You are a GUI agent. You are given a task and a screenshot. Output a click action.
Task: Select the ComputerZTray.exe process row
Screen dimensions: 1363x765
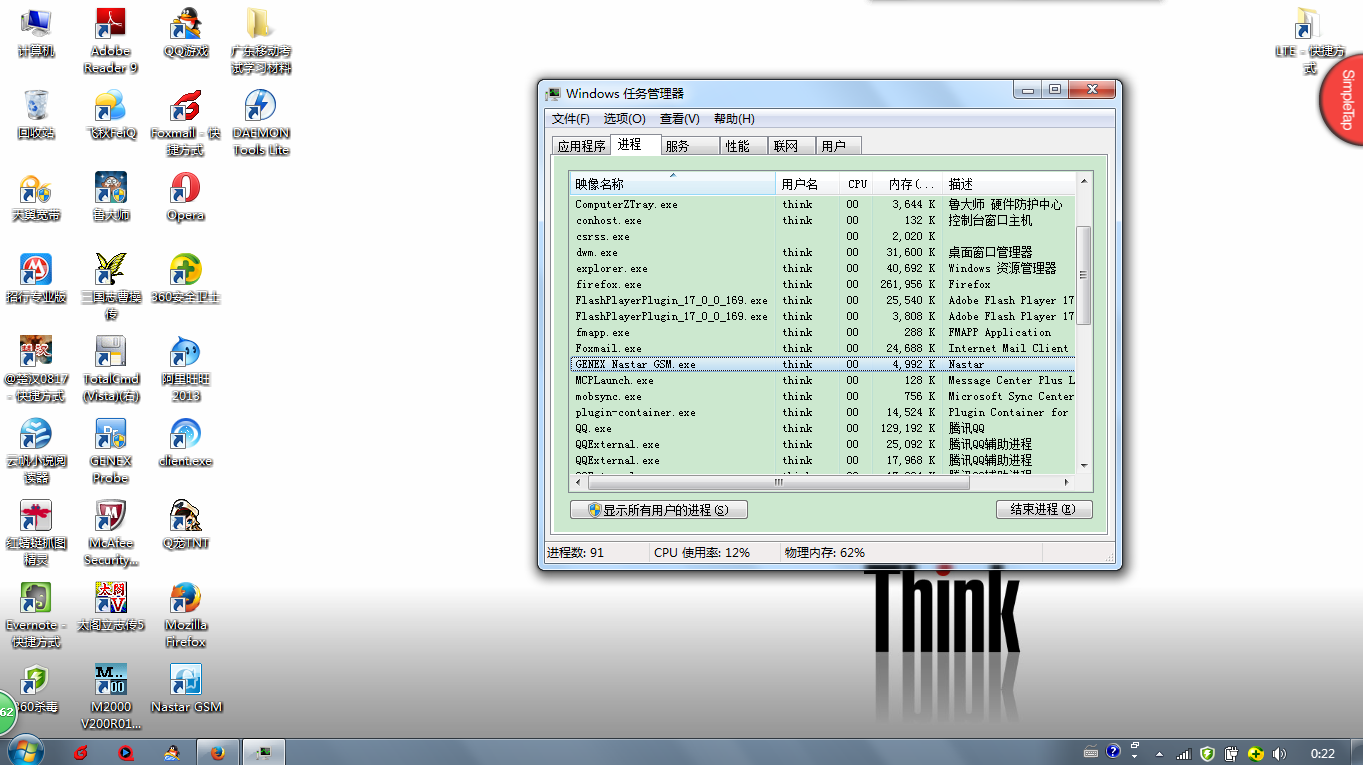(823, 204)
